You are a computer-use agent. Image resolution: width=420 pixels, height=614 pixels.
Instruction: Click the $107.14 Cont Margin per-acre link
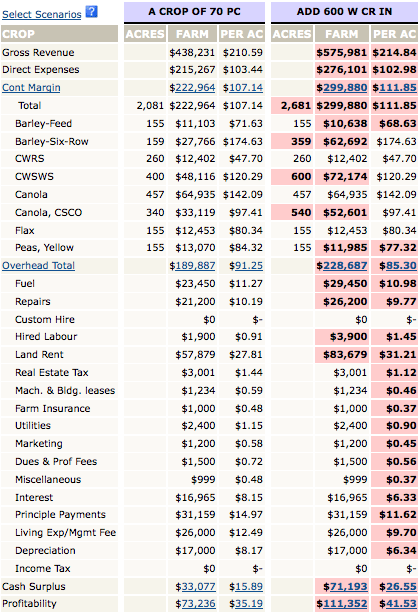(x=243, y=87)
